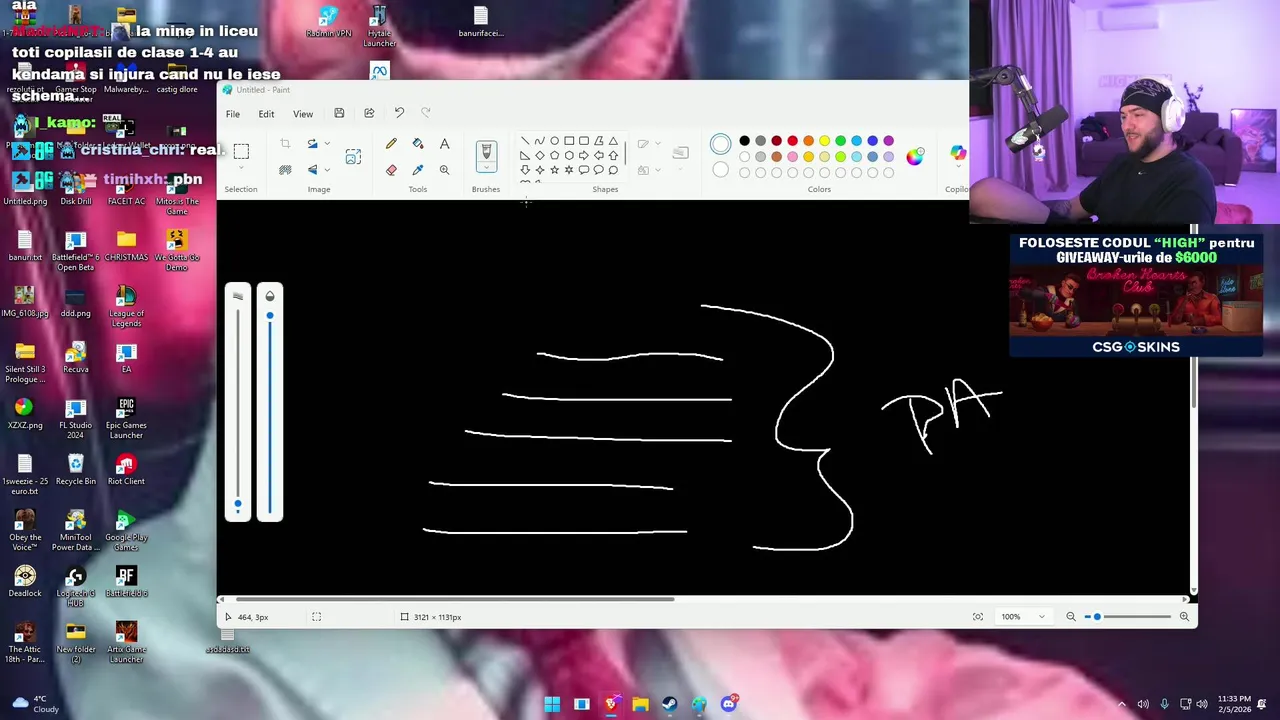Click the Fit to window icon

coord(978,617)
